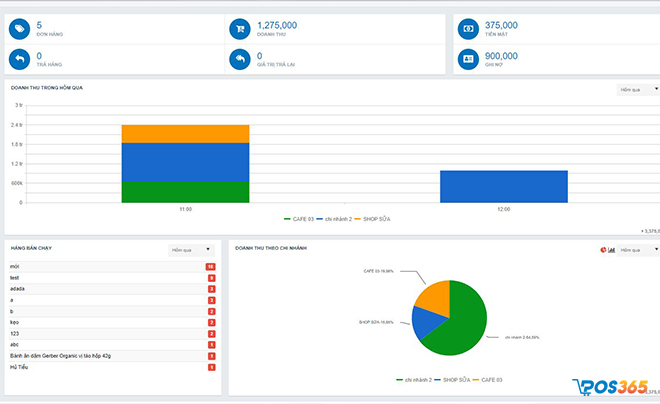Toggle chi nhánh 2 series in bar chart legend
Screen dimensions: 660x404
tap(334, 219)
